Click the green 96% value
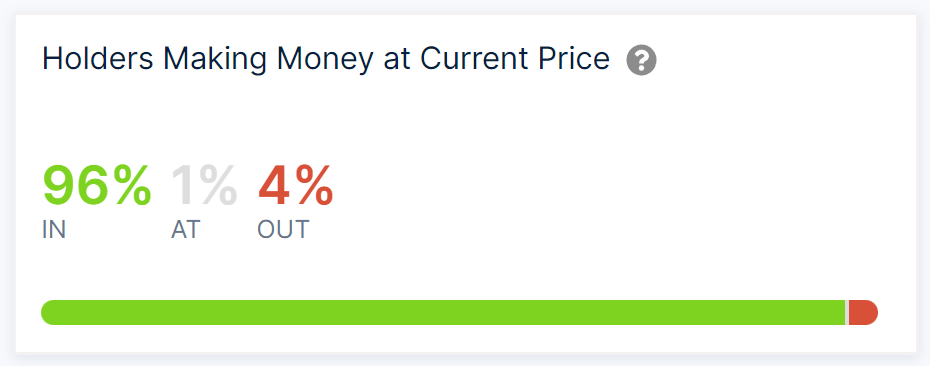This screenshot has height=366, width=930. click(97, 186)
